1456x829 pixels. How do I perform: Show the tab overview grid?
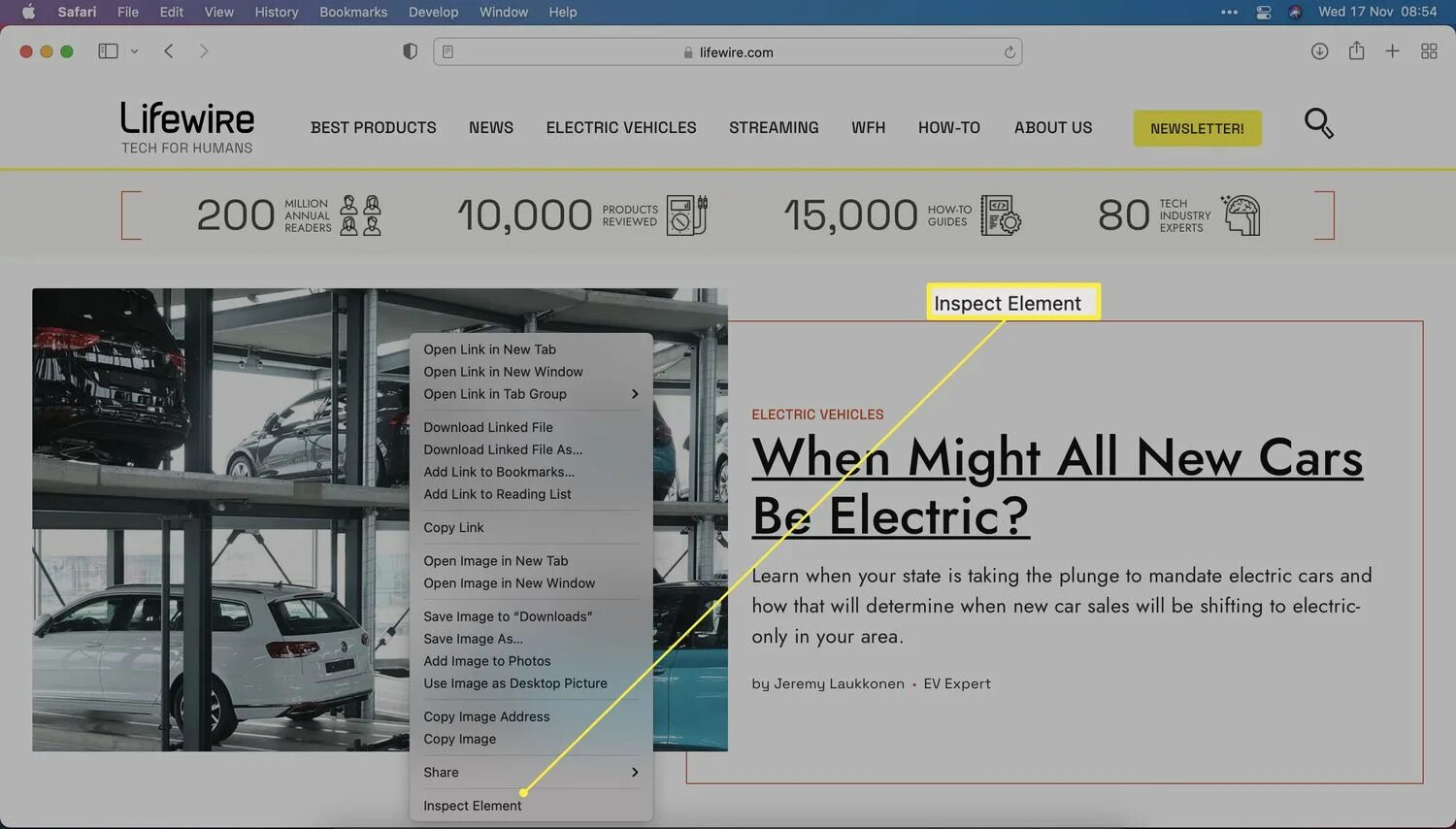click(x=1429, y=51)
